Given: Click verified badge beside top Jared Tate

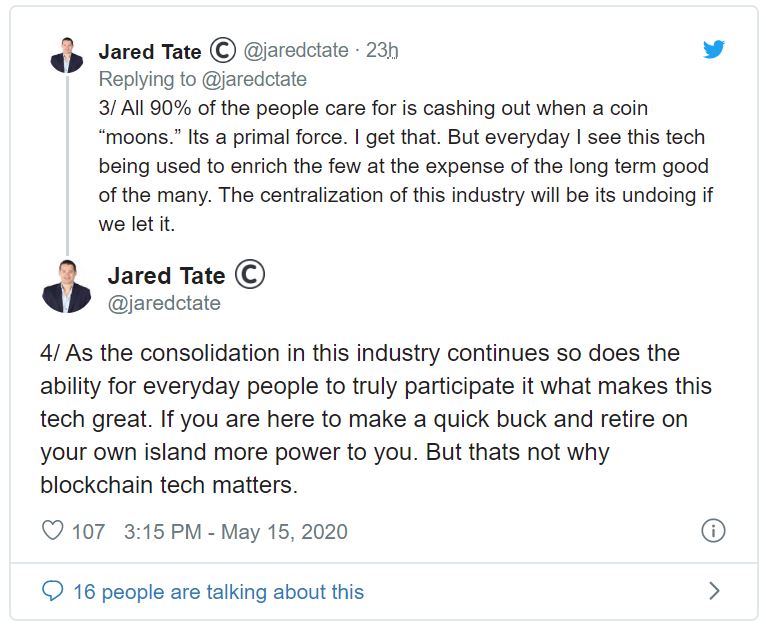Looking at the screenshot, I should coord(223,50).
